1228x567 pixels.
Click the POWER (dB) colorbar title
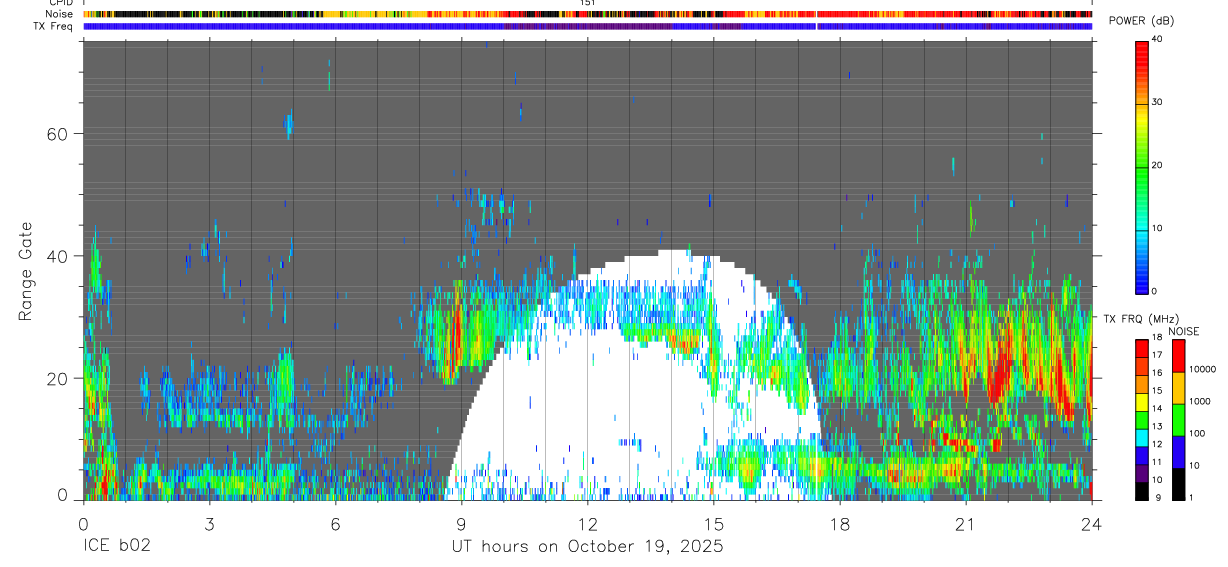1141,21
